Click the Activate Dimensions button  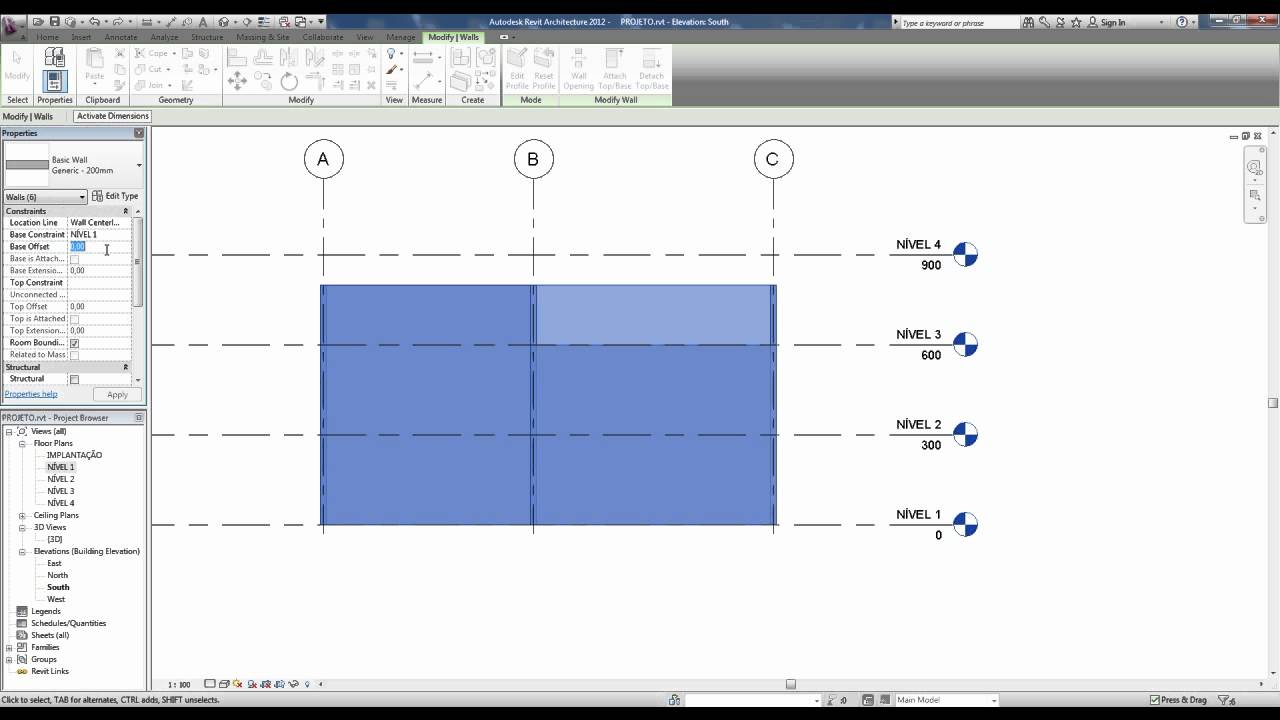(x=113, y=116)
